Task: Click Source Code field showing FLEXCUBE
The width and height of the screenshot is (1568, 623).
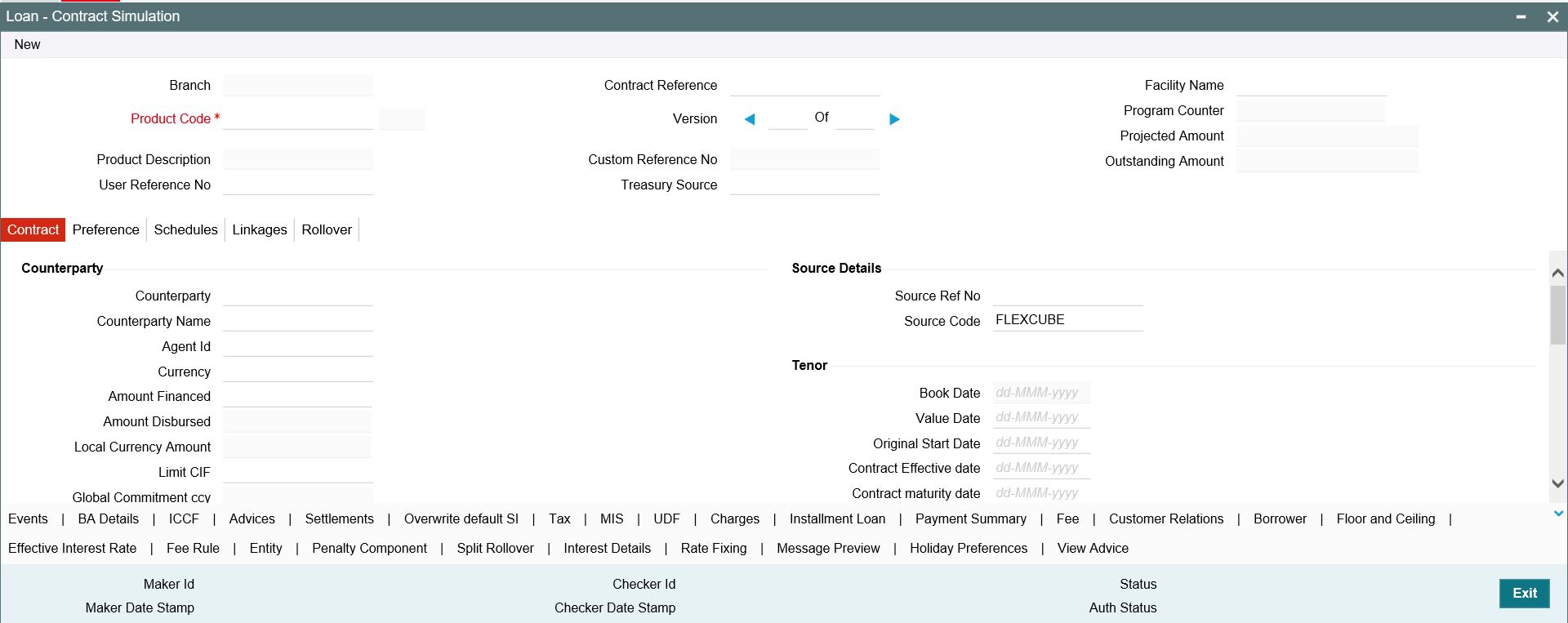Action: coord(1068,320)
